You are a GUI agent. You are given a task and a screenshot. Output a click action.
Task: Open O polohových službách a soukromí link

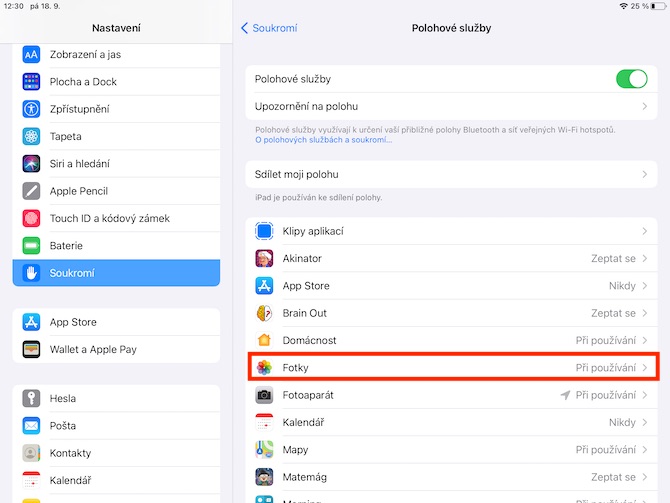pos(323,140)
